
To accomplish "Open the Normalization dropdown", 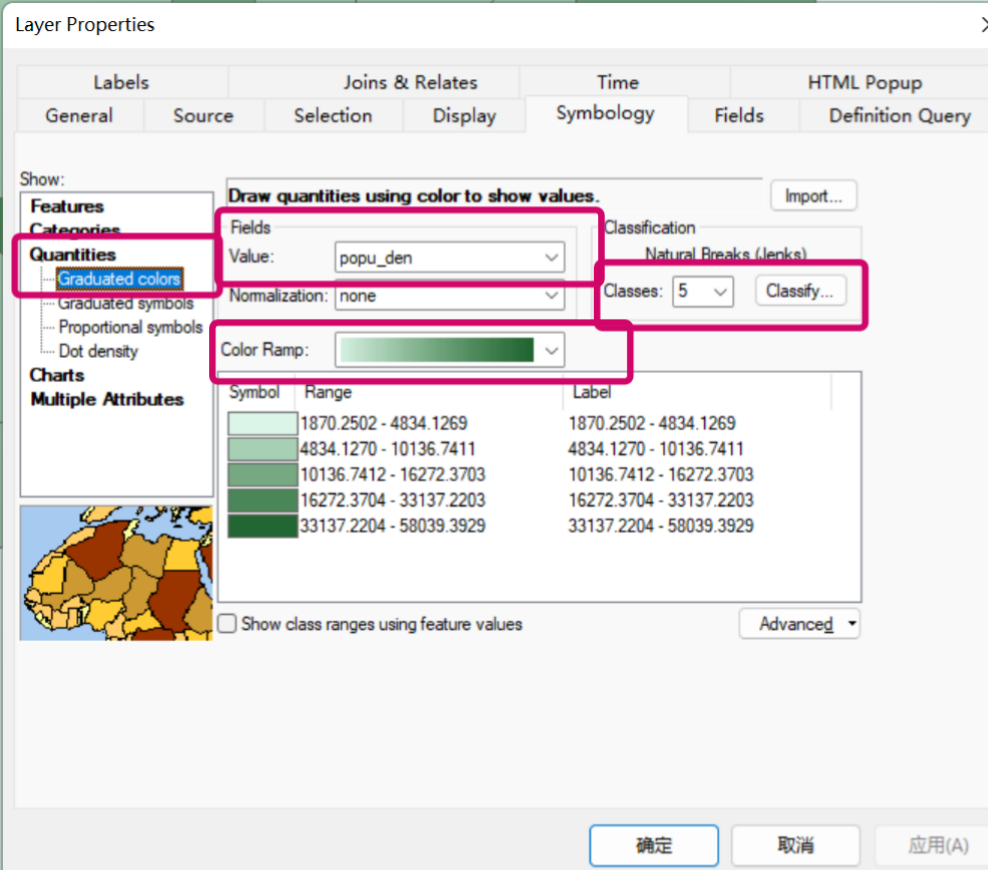I will coord(552,296).
